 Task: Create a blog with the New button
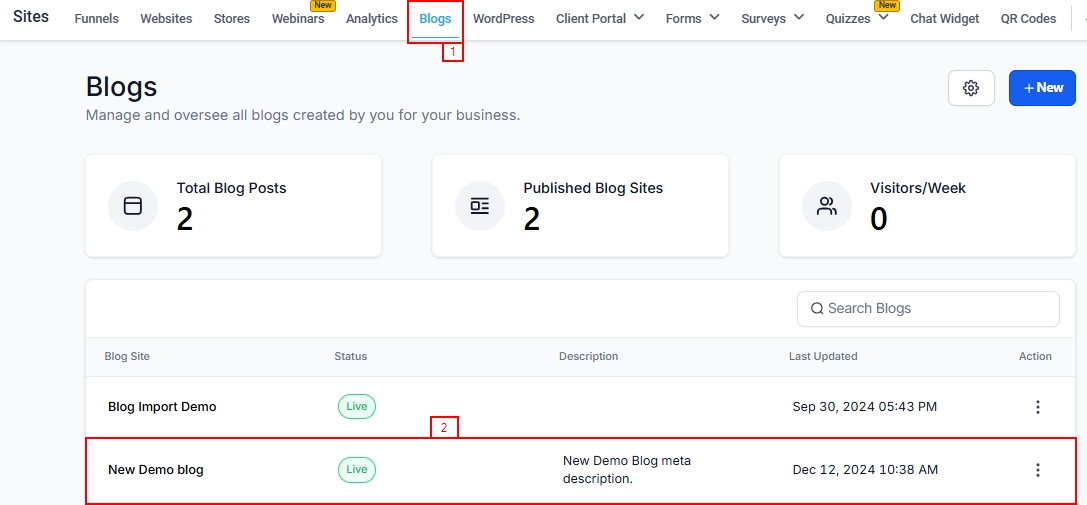1042,88
